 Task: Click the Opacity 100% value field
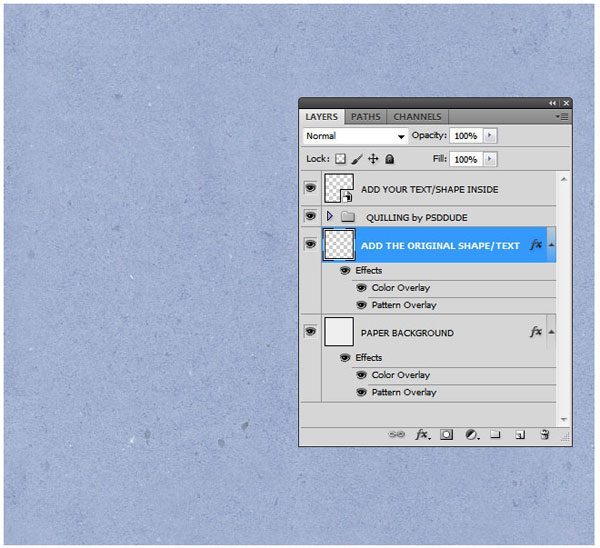coord(466,136)
